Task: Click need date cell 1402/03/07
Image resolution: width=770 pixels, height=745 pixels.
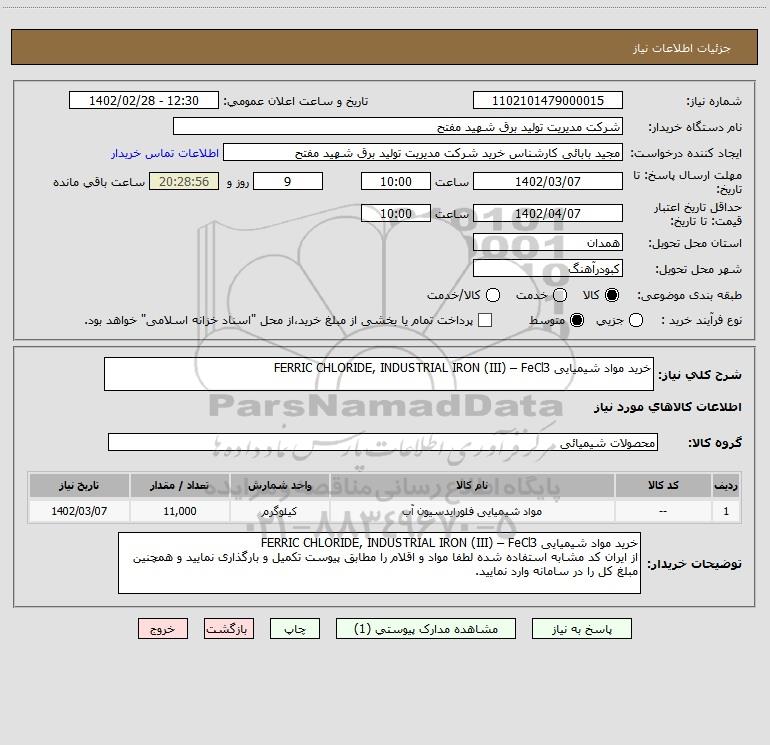Action: pyautogui.click(x=79, y=511)
